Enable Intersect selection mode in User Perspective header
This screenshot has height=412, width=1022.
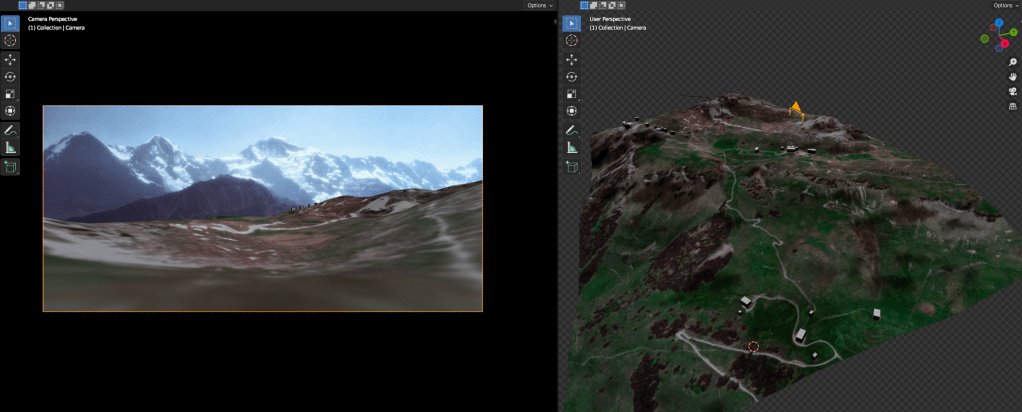click(x=620, y=5)
